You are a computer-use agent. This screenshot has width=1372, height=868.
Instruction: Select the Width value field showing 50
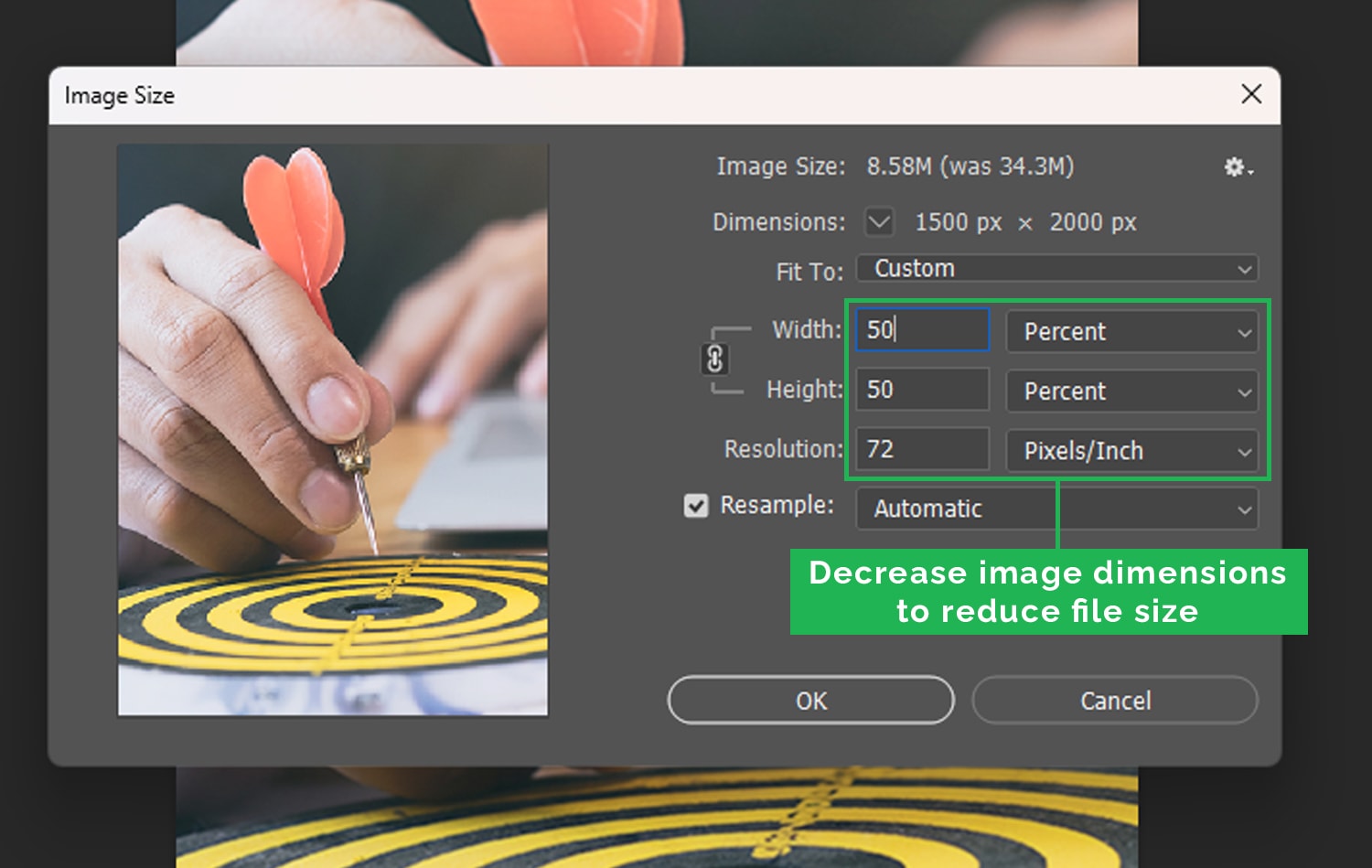point(921,330)
